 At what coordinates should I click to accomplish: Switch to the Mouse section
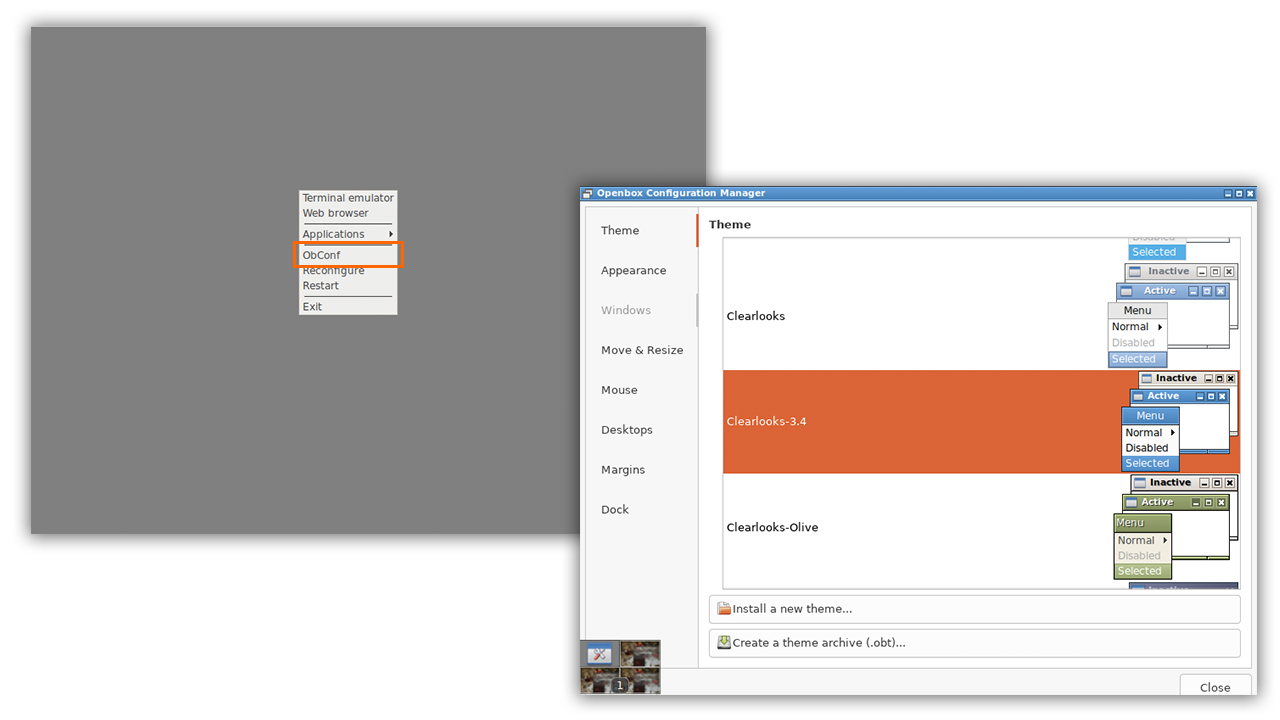coord(641,390)
